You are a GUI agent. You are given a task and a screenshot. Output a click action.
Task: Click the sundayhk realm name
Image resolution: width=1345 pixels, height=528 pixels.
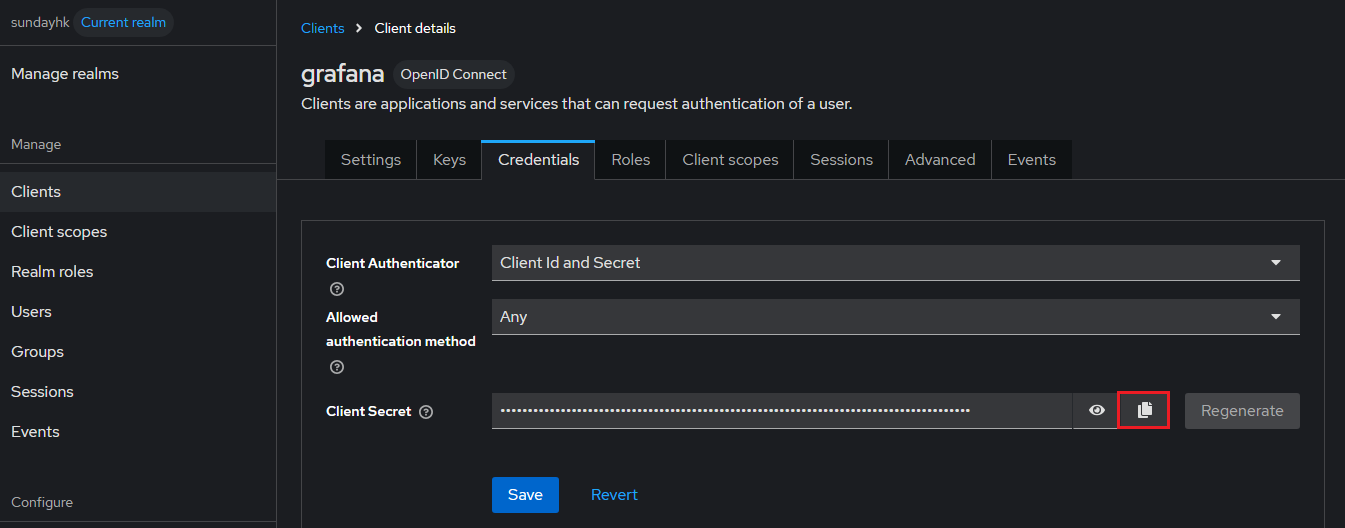click(x=40, y=22)
